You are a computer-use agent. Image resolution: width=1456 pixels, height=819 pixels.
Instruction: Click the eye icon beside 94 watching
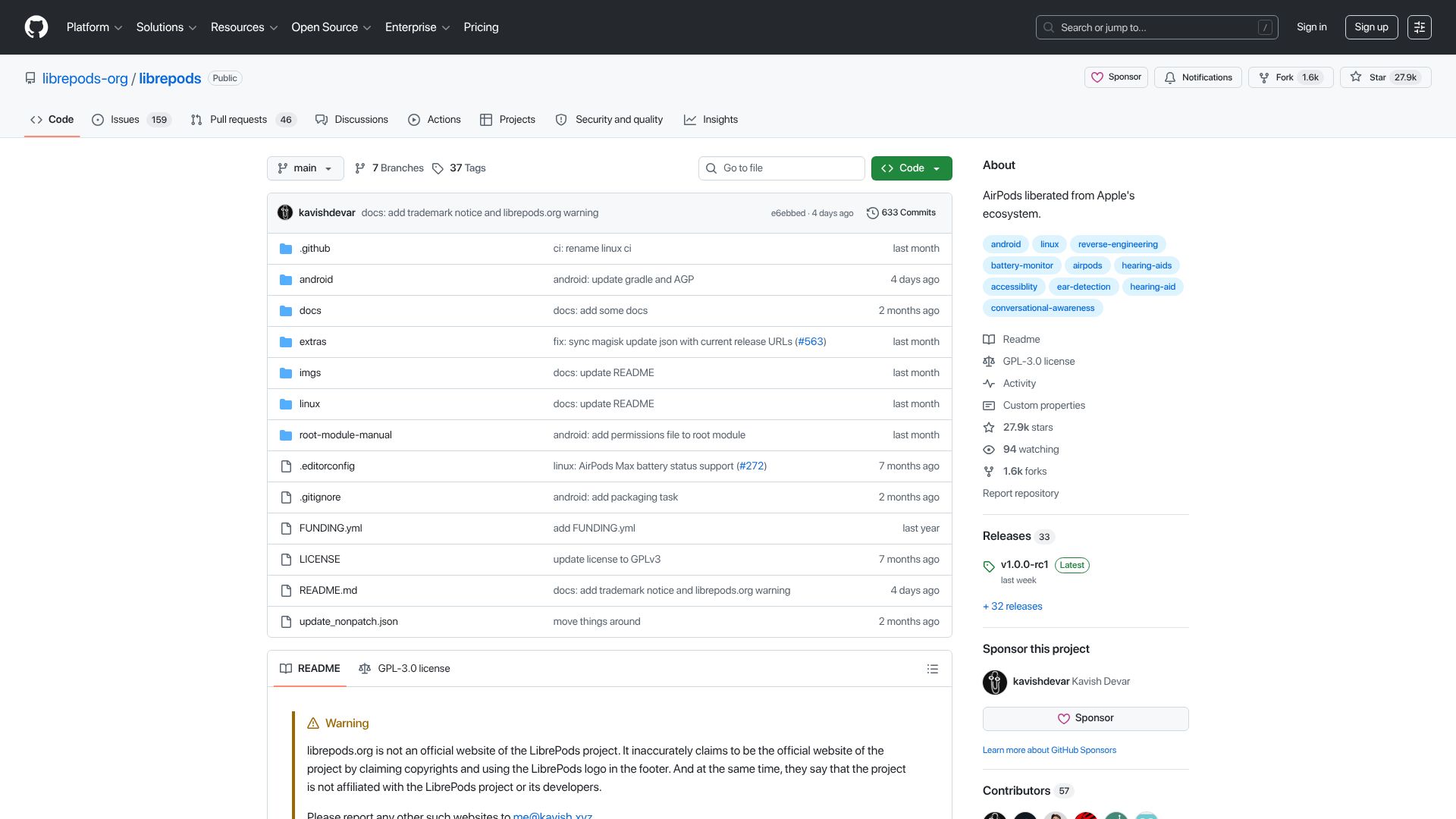(989, 450)
